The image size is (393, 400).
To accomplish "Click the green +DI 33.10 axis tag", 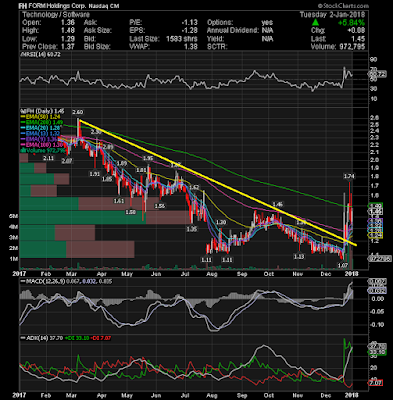I will pos(377,352).
